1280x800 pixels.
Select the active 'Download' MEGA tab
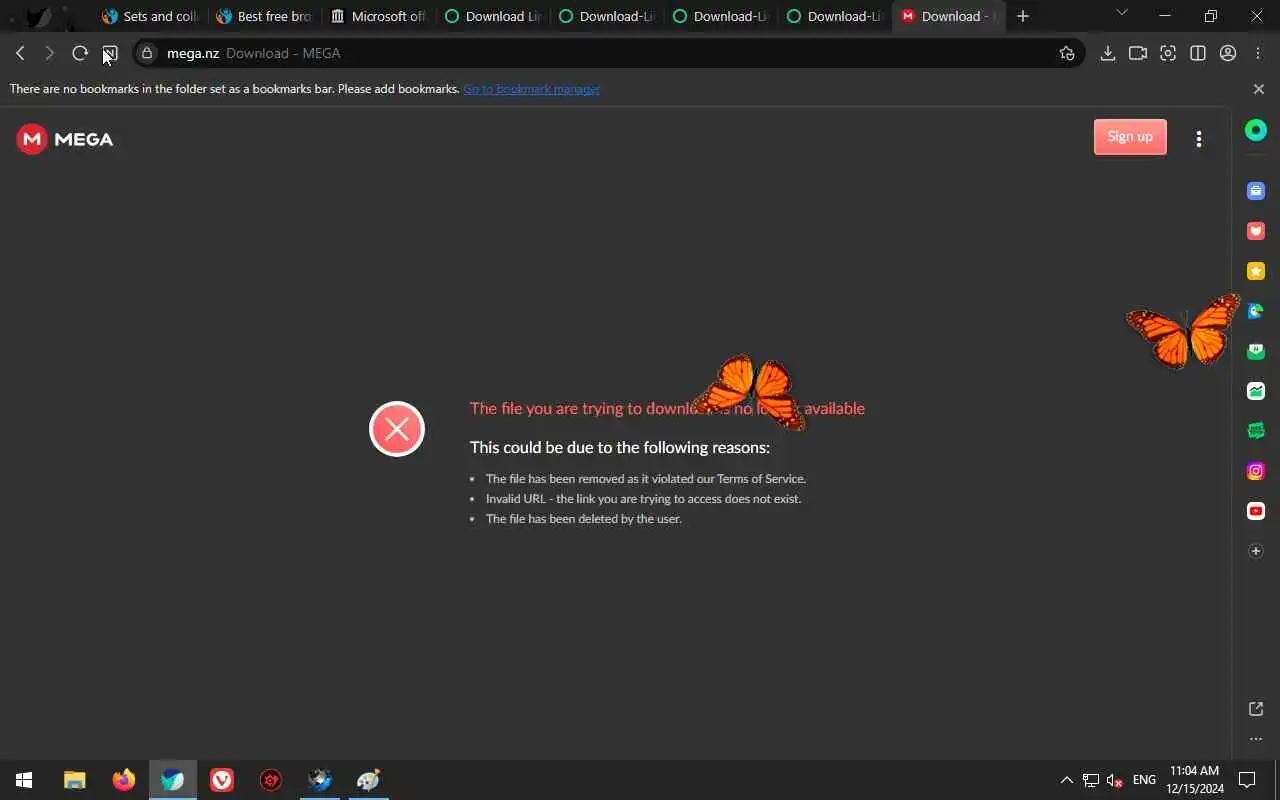click(949, 16)
